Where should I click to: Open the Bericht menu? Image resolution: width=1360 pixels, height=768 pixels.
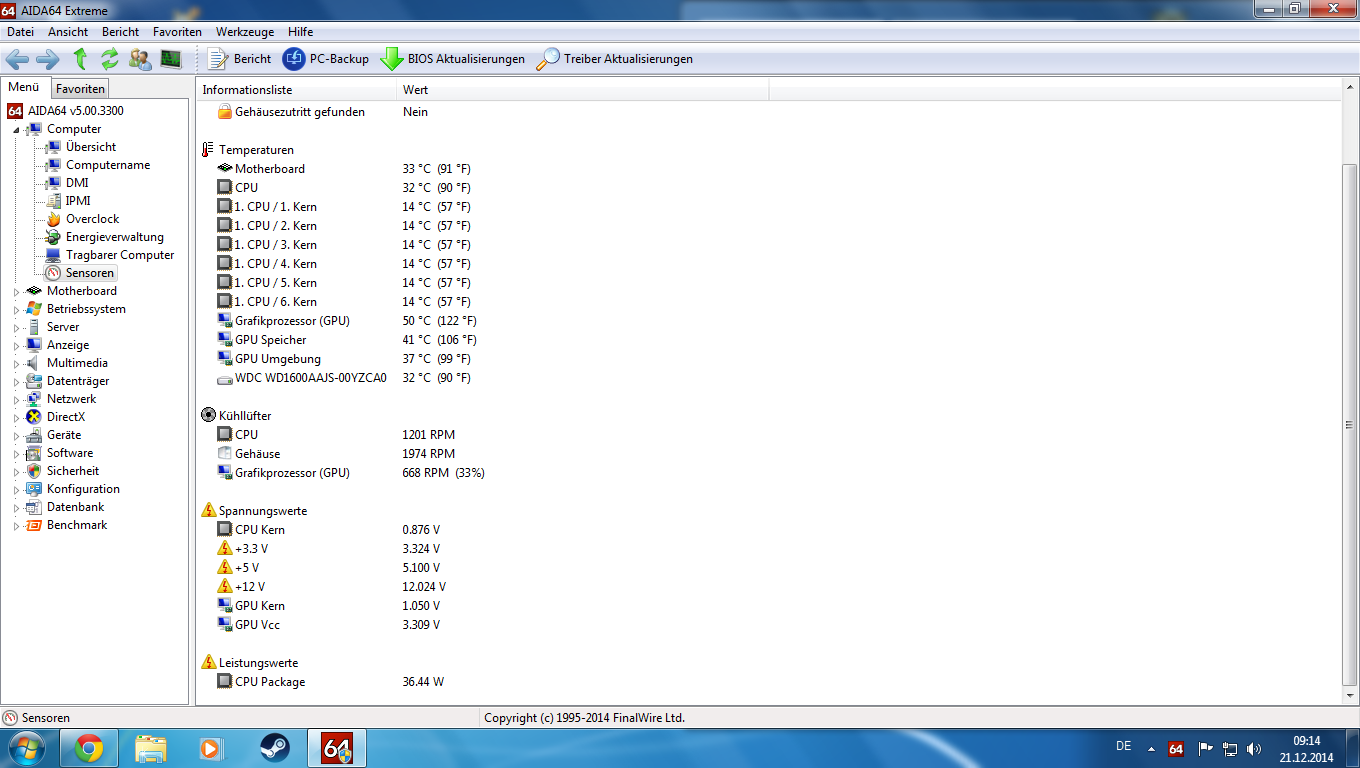(121, 32)
